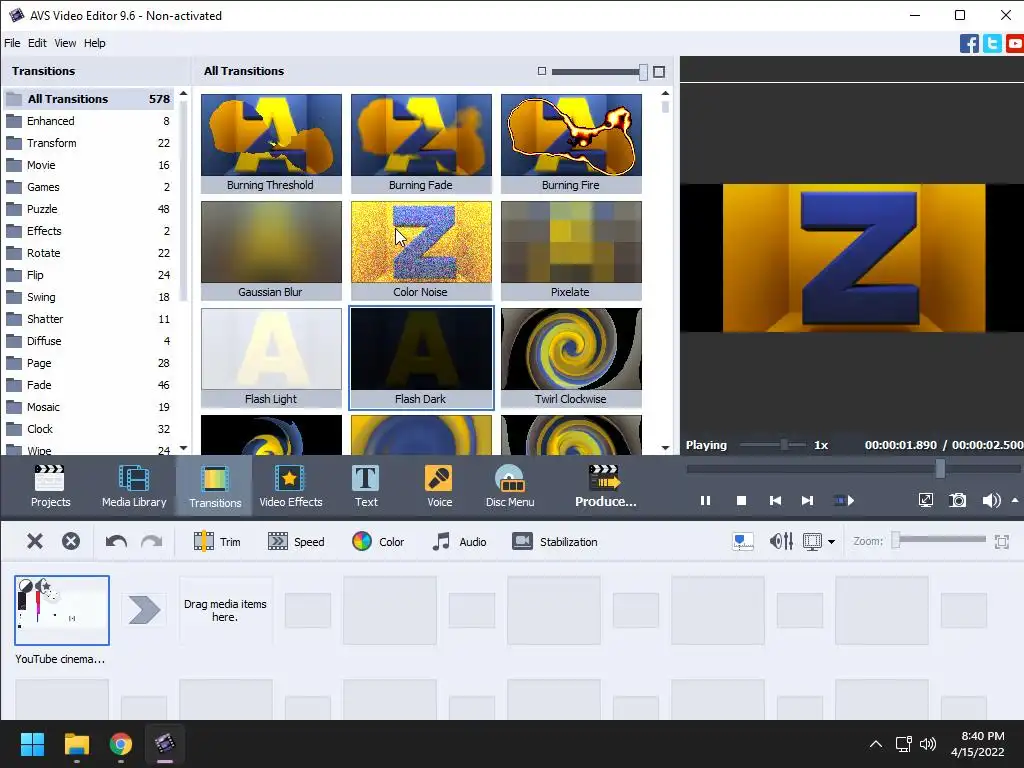Open the Color correction tool
The image size is (1024, 768).
point(377,541)
